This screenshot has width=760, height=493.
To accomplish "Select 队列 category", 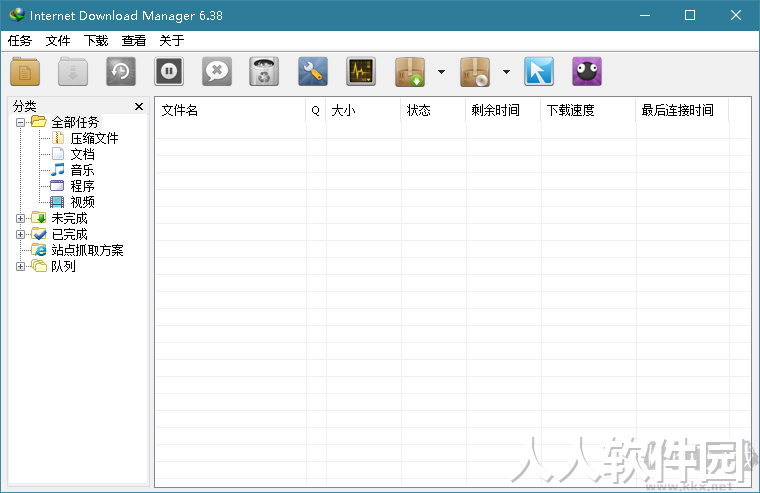I will pyautogui.click(x=63, y=266).
